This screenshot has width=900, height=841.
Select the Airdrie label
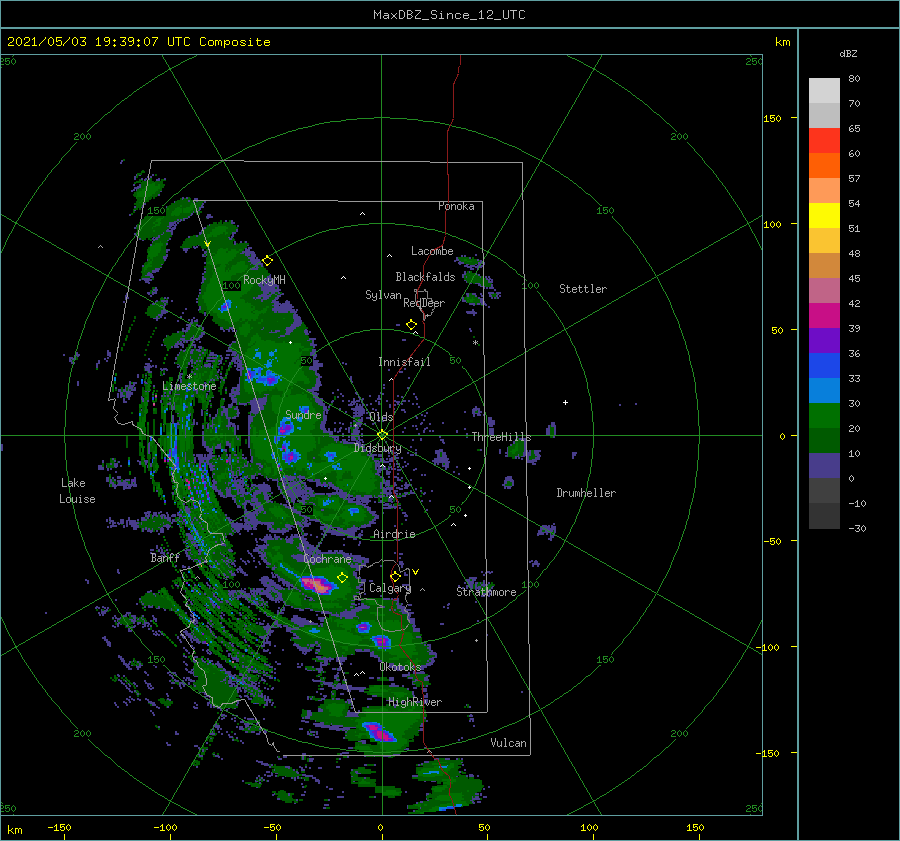[x=394, y=534]
